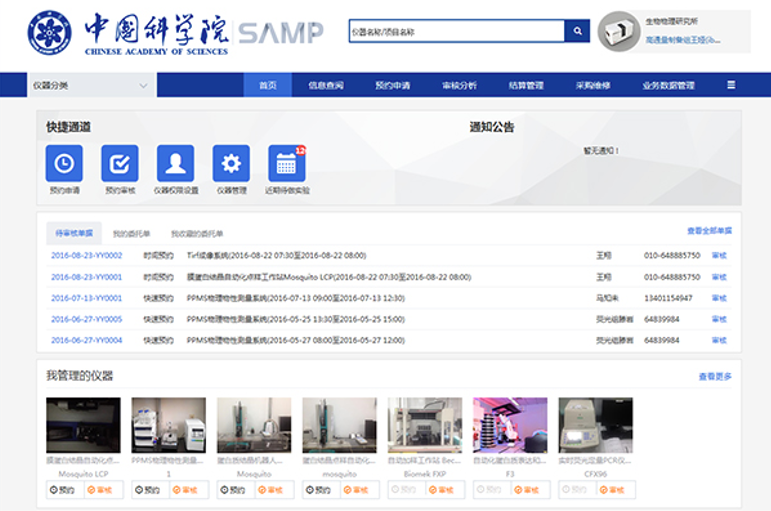Open the hamburger menu in navigation bar
Image resolution: width=771 pixels, height=511 pixels.
[x=731, y=85]
